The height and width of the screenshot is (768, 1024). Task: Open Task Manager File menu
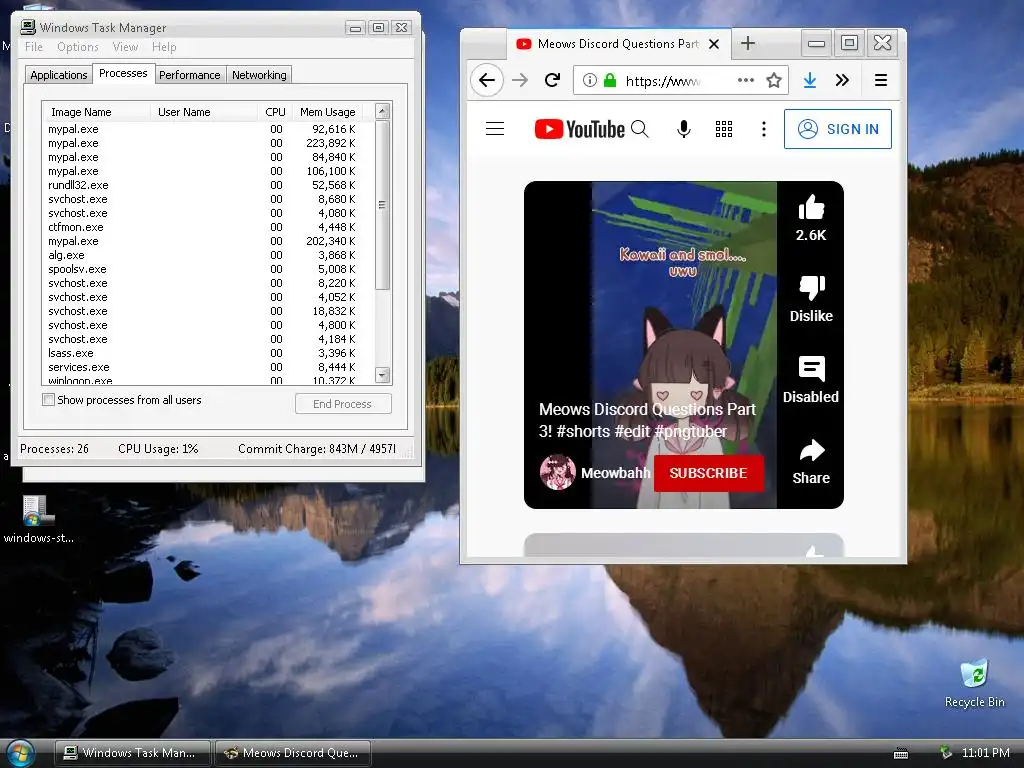(x=33, y=47)
